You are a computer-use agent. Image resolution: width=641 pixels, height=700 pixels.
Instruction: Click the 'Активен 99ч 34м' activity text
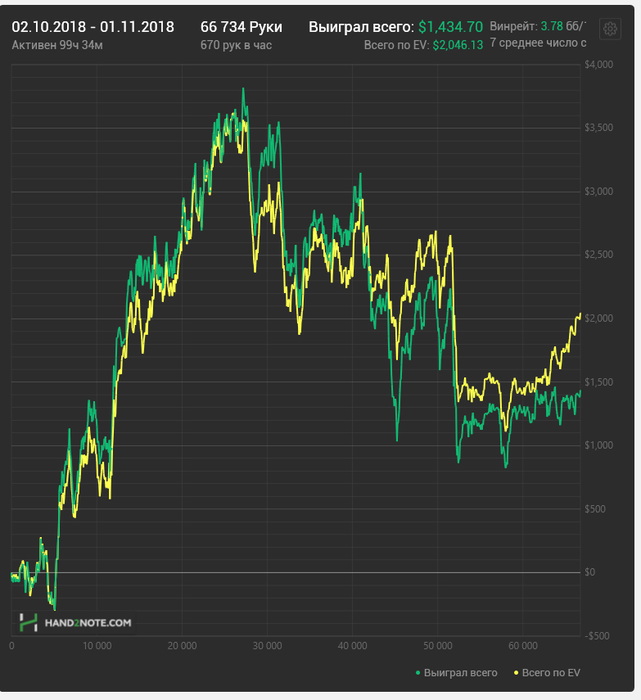pyautogui.click(x=57, y=45)
